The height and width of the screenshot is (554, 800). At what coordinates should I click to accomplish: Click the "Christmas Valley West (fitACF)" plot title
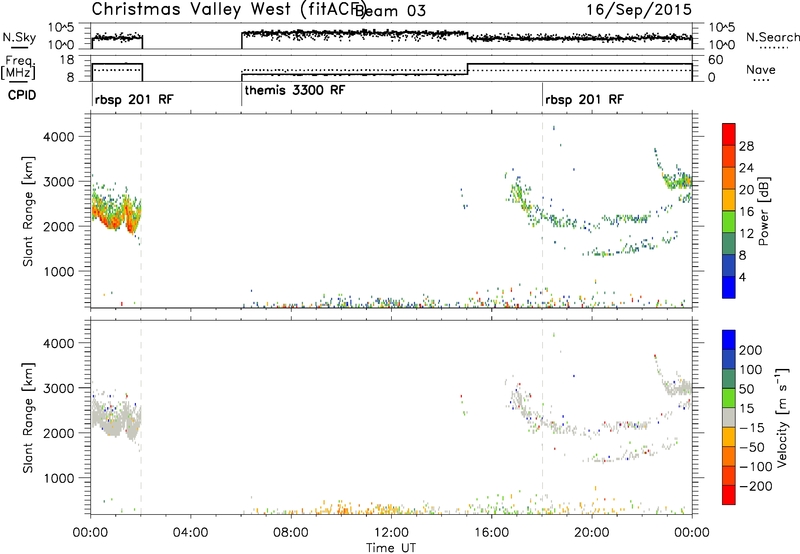click(x=229, y=10)
